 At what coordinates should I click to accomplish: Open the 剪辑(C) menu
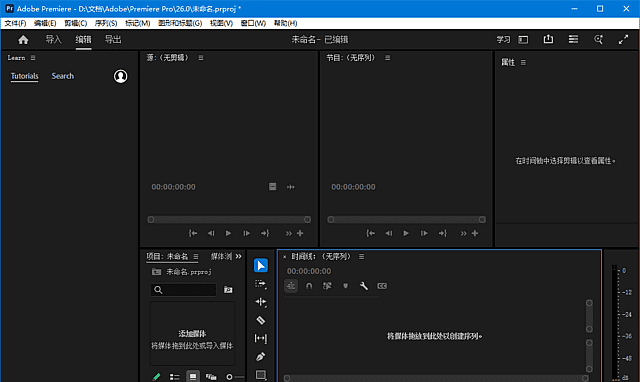pyautogui.click(x=76, y=23)
